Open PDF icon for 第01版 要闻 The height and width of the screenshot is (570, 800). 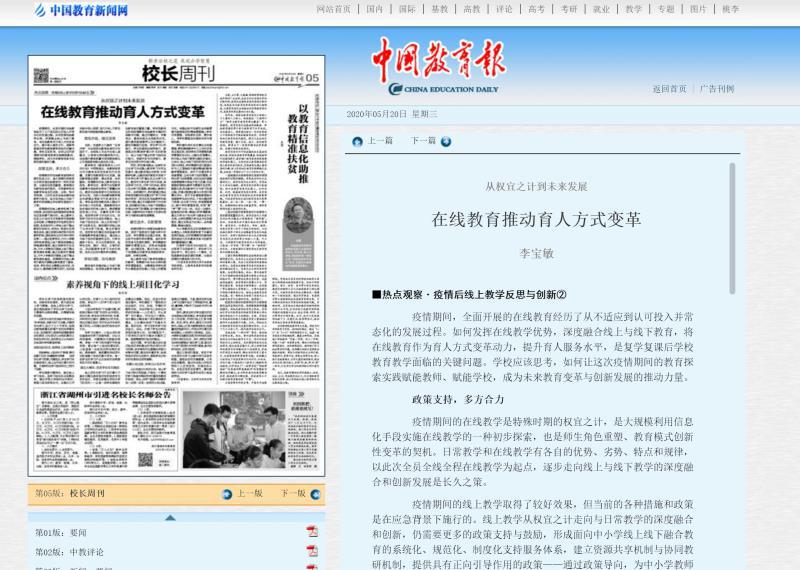point(312,532)
